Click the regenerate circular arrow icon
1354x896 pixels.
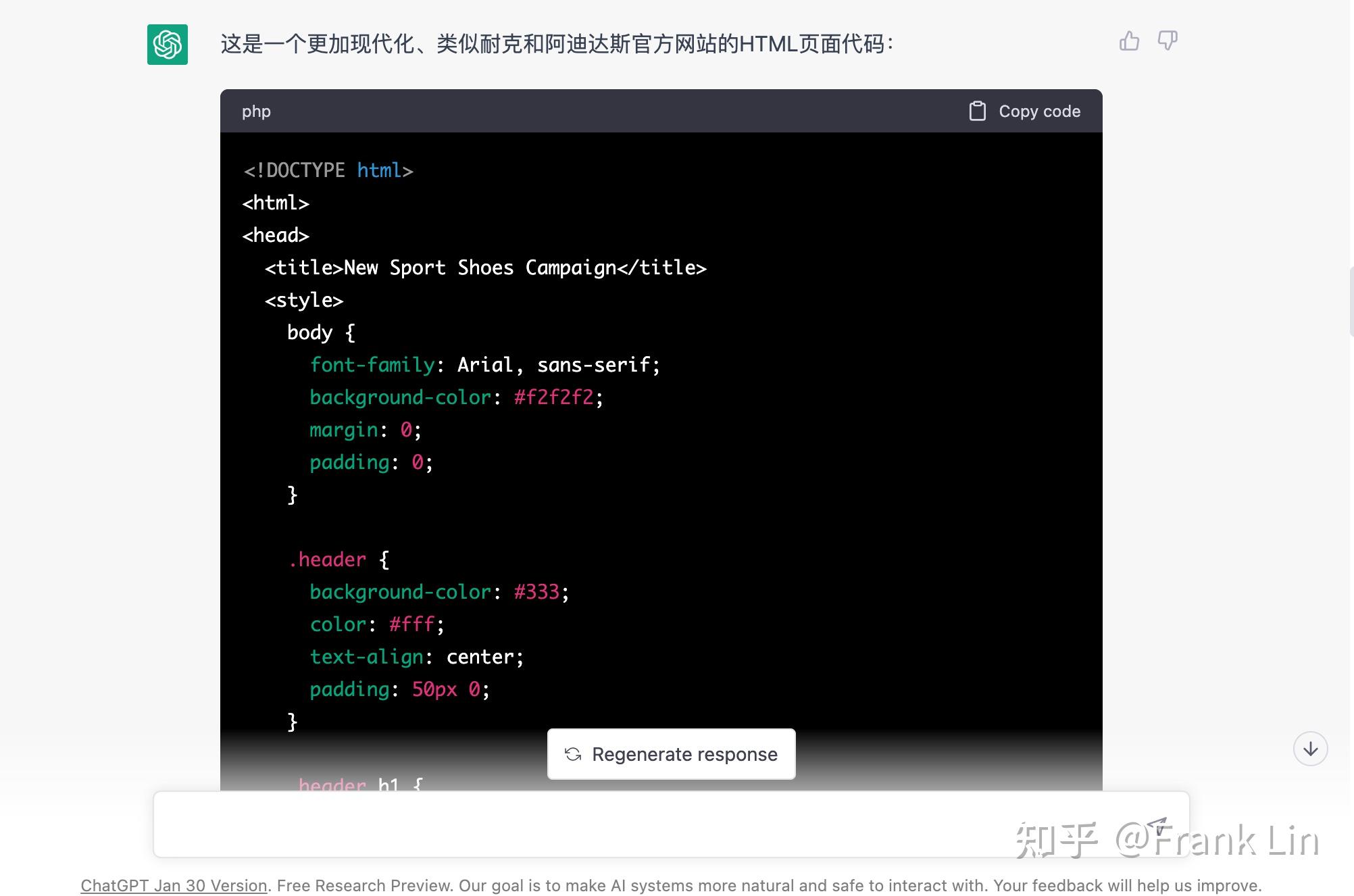[x=574, y=753]
